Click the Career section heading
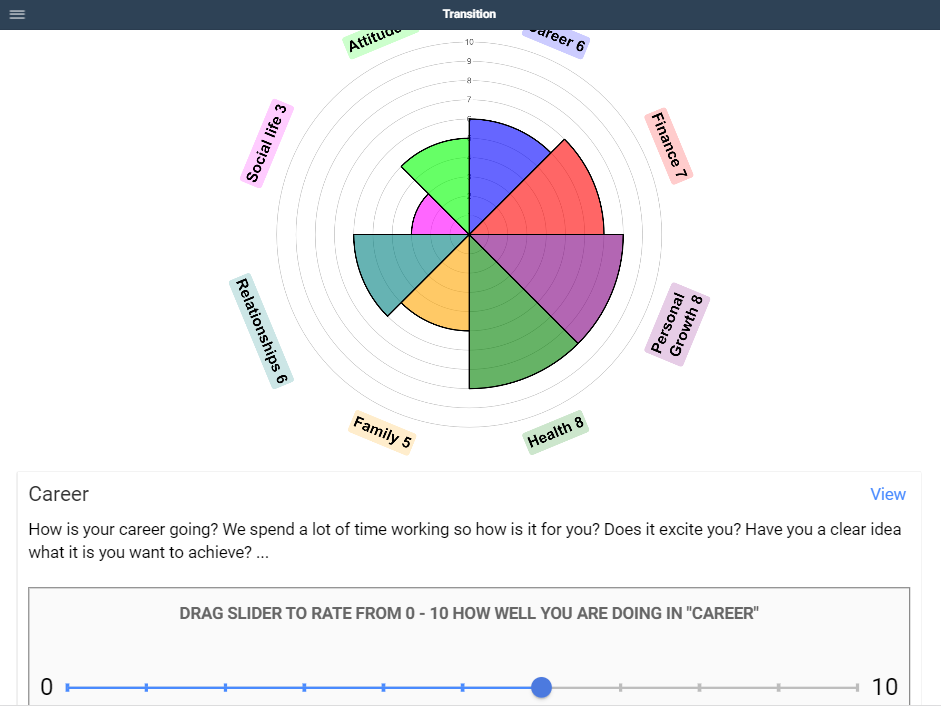The image size is (941, 706). (59, 494)
